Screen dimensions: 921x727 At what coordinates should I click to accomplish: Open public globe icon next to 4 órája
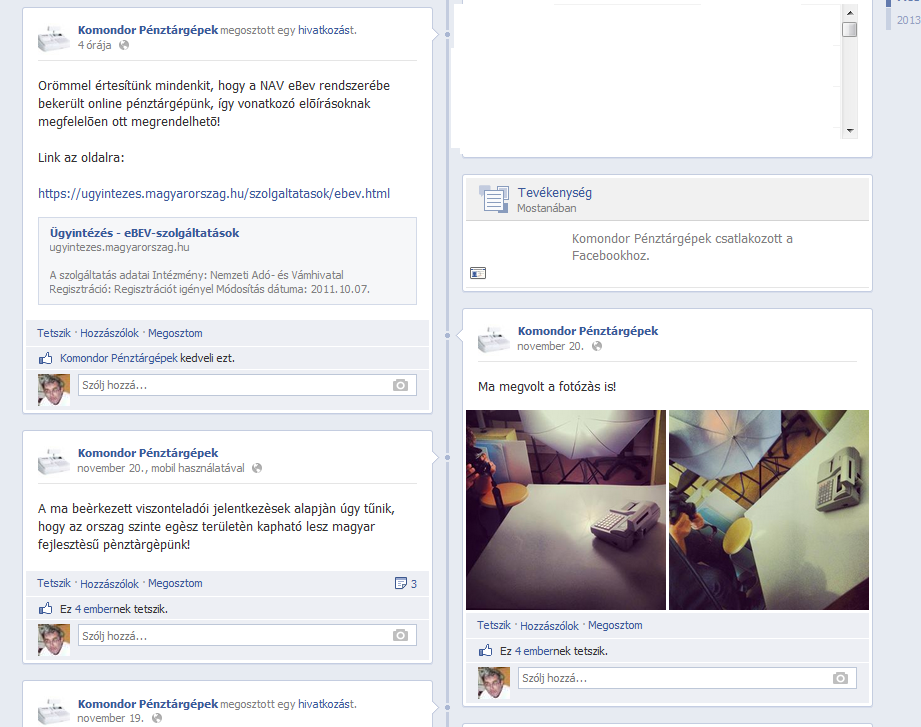pos(124,45)
